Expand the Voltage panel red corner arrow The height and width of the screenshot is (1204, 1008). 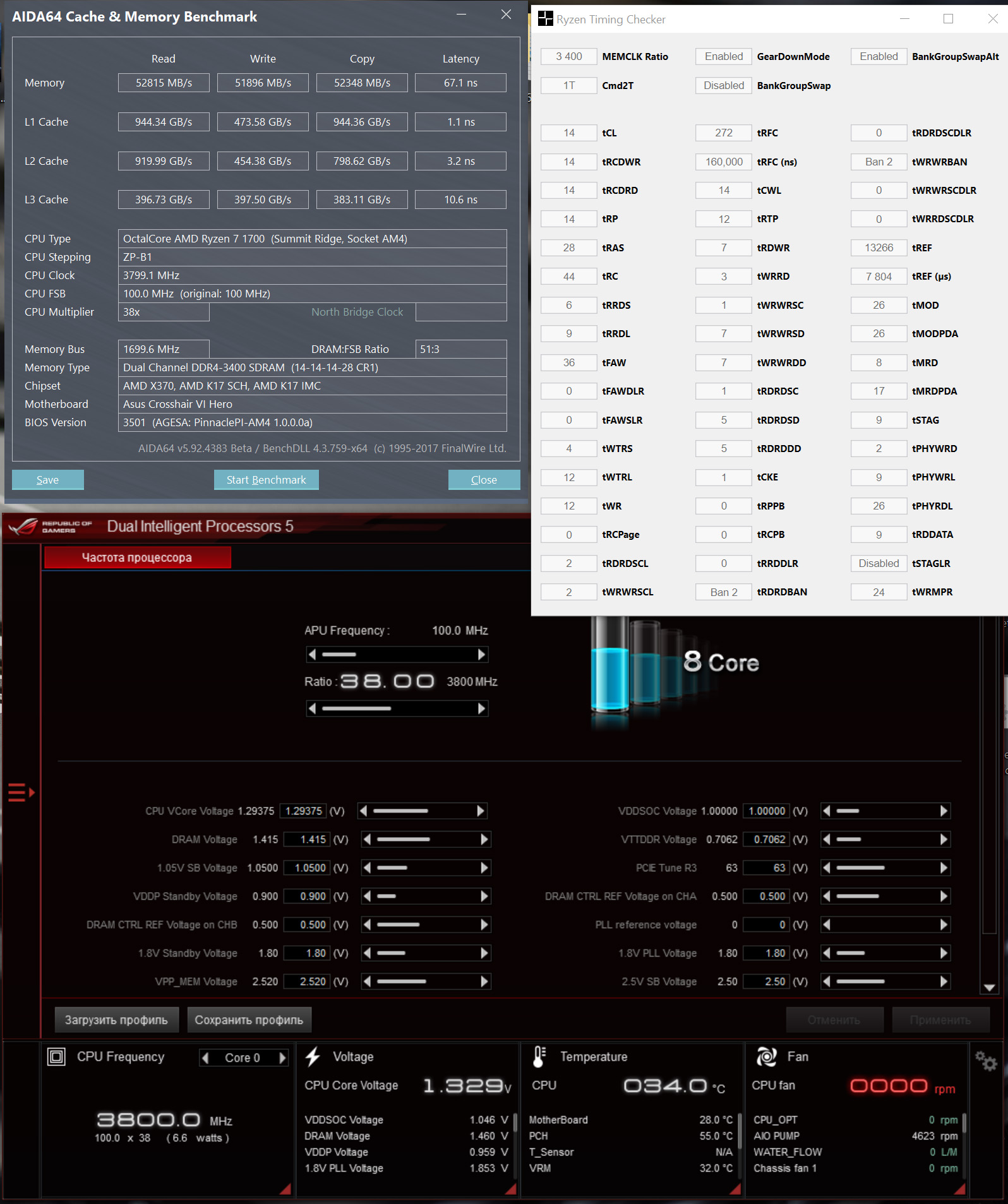pyautogui.click(x=512, y=1189)
